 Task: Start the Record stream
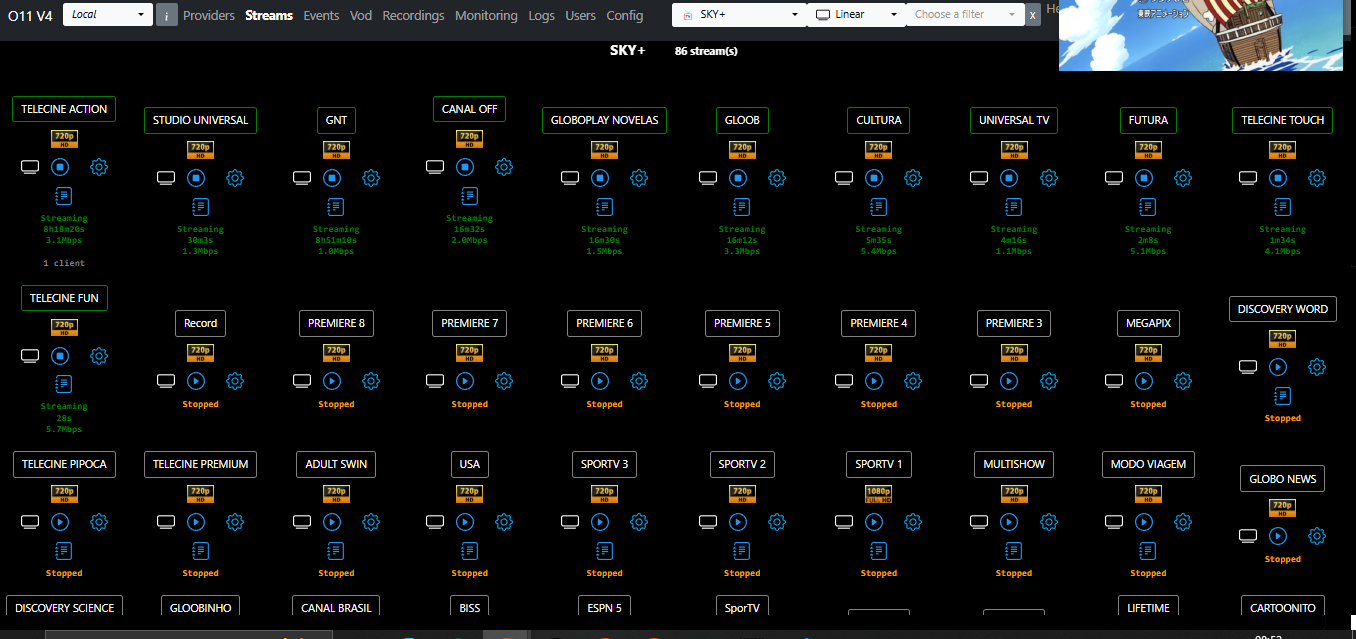pos(196,381)
